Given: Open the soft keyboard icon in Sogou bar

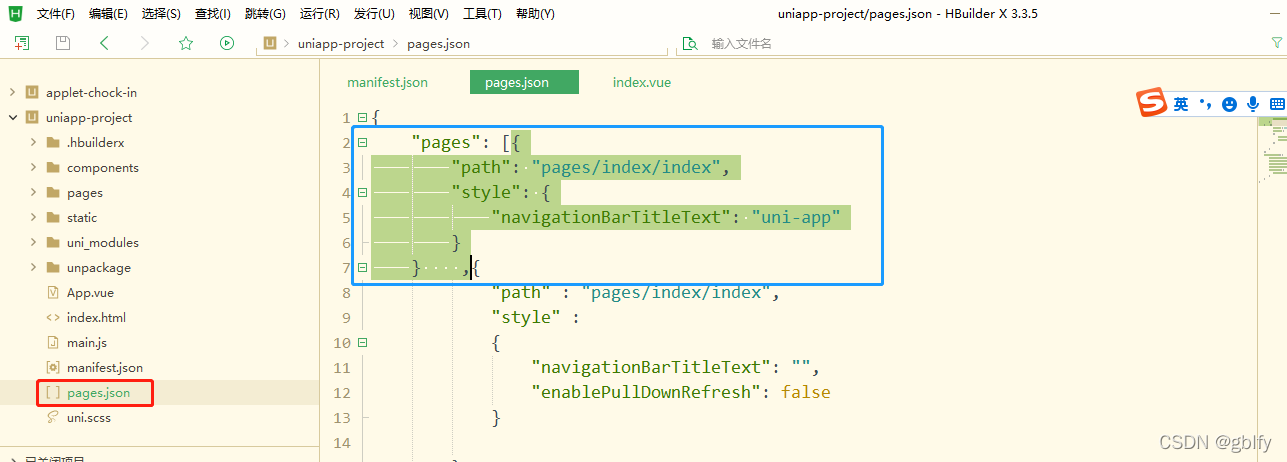Looking at the screenshot, I should [x=1277, y=104].
